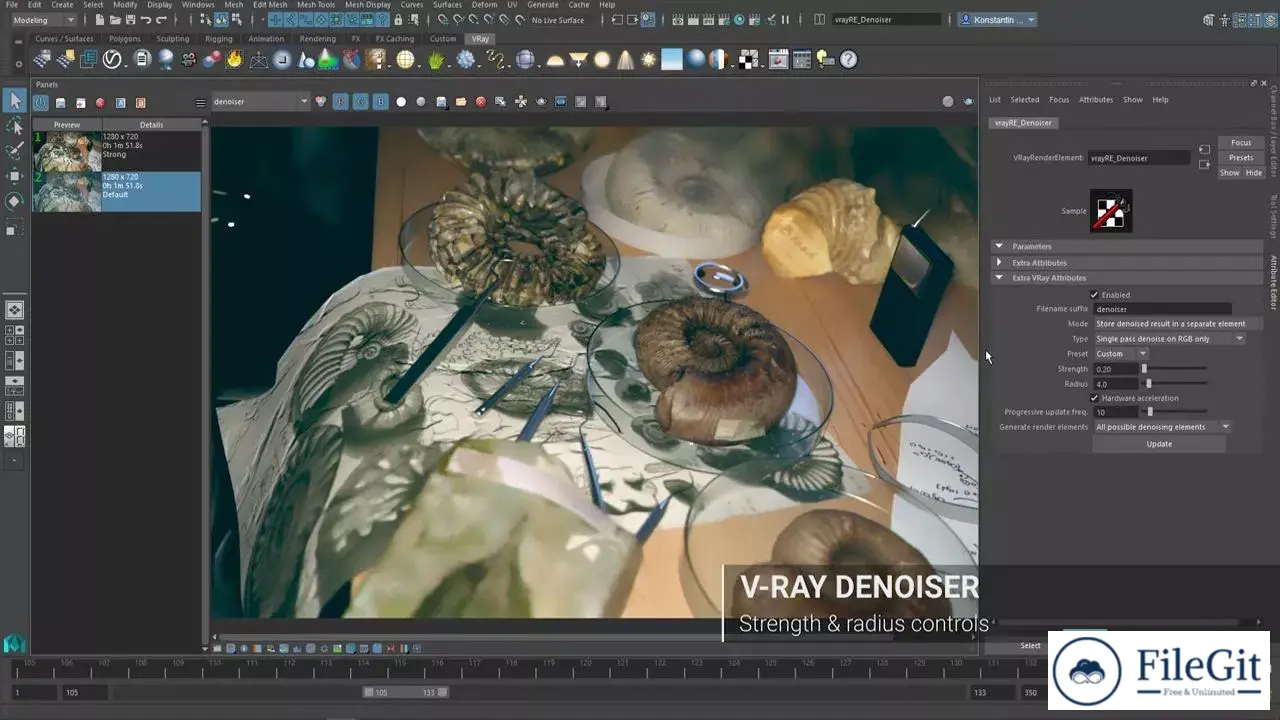Click the VRayRenderElement name field
The image size is (1280, 720).
[1139, 158]
